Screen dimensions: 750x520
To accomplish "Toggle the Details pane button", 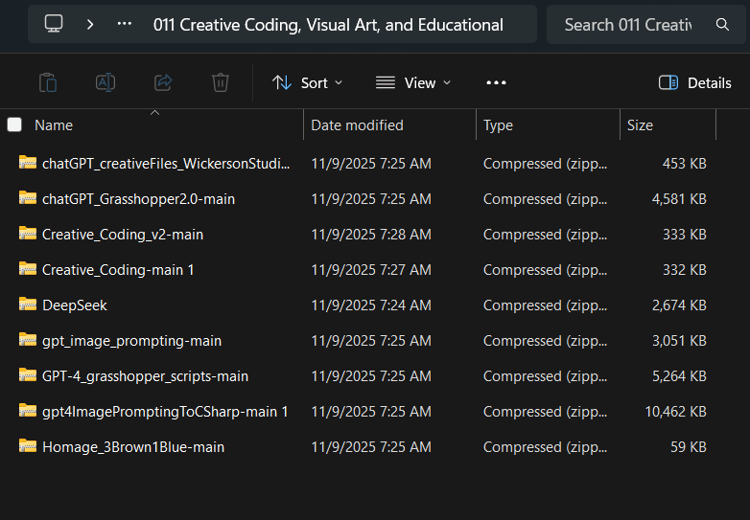I will (695, 83).
